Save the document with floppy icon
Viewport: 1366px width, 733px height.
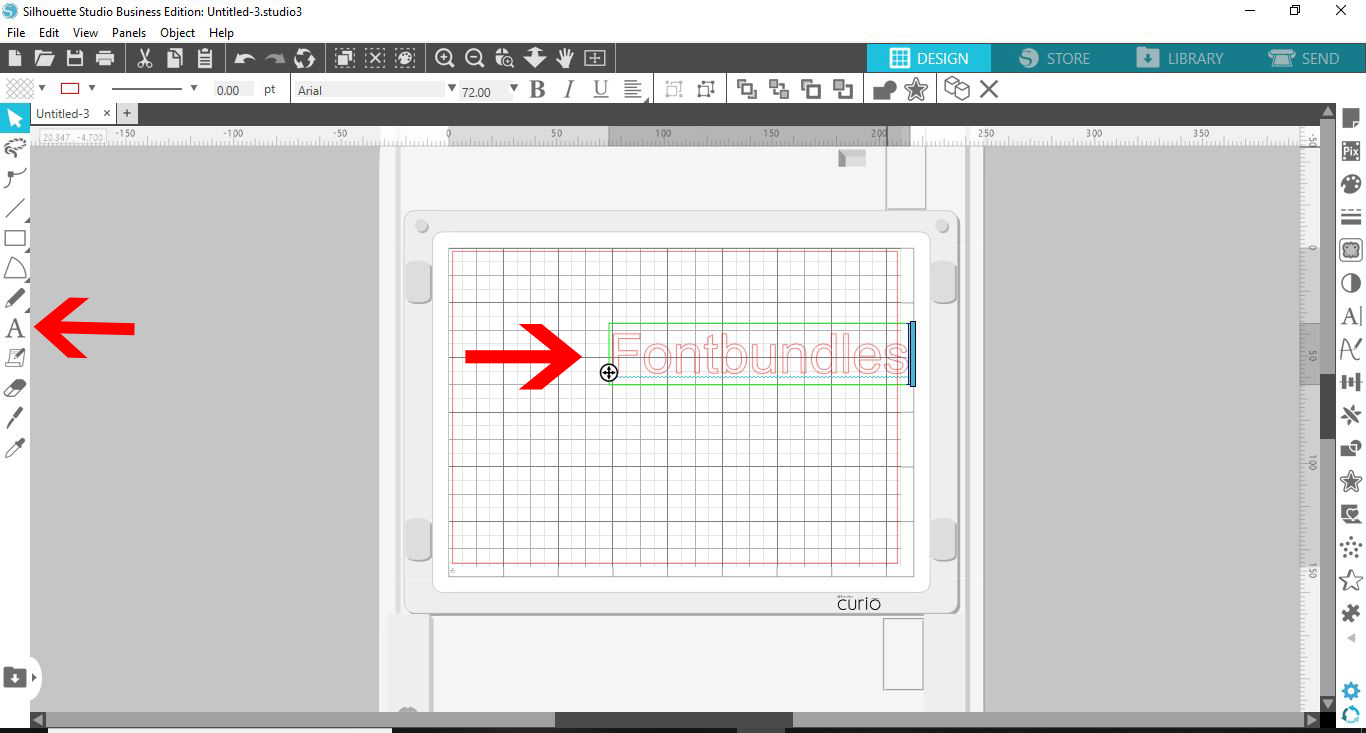[x=74, y=58]
